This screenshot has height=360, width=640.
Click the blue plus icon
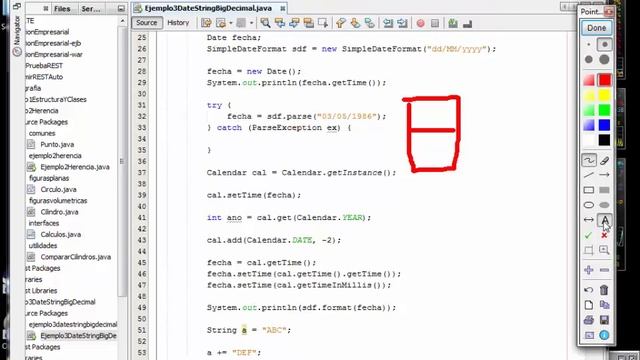(x=589, y=270)
